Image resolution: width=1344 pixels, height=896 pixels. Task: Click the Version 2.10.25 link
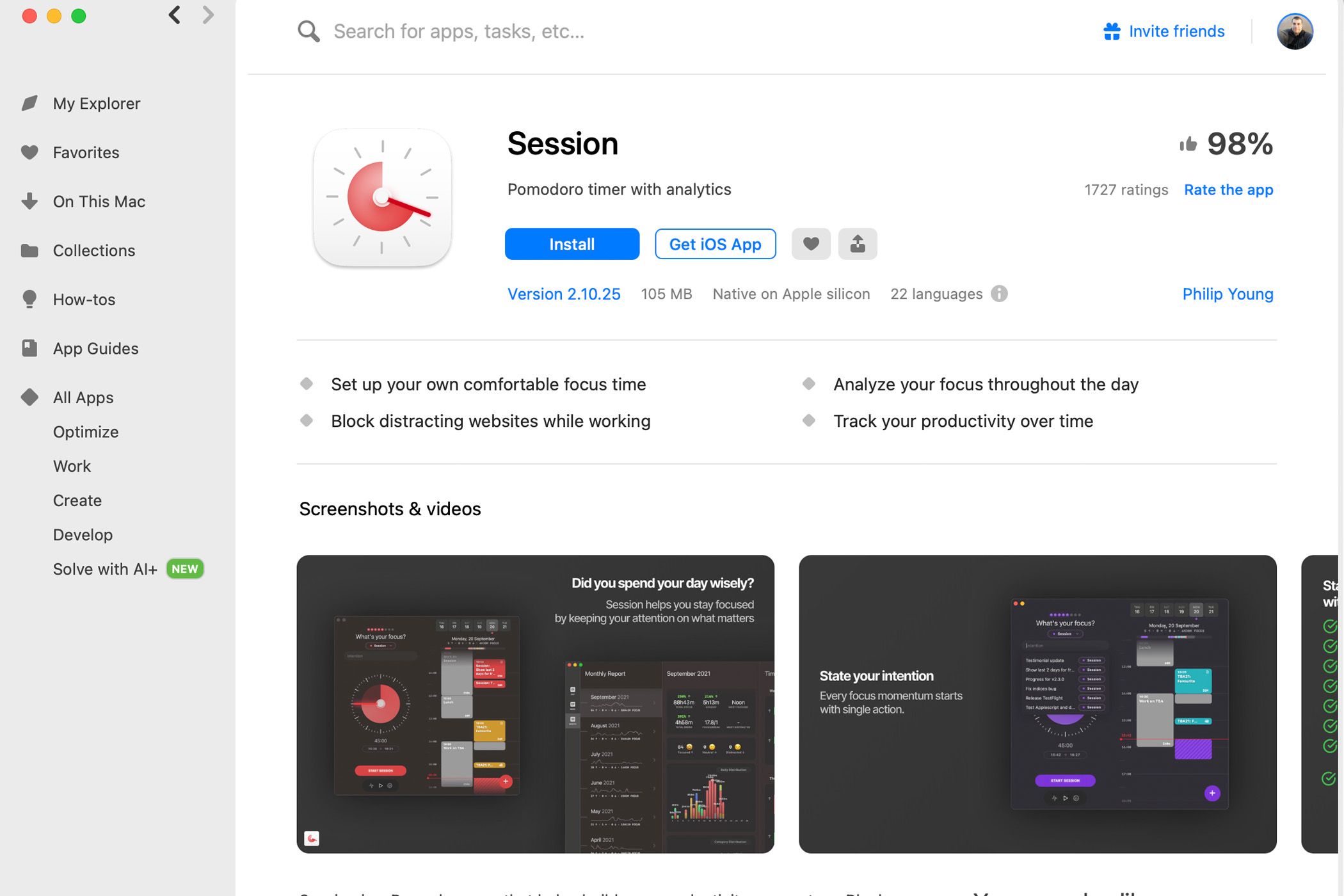point(563,293)
